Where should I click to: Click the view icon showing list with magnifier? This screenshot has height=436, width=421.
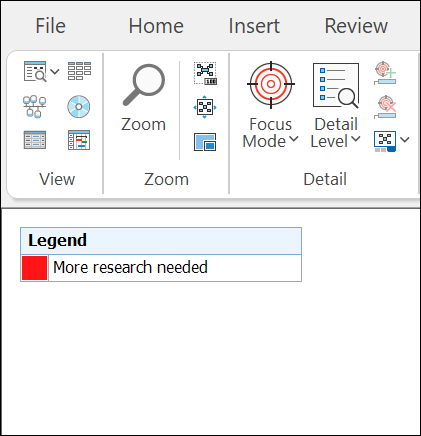click(35, 71)
